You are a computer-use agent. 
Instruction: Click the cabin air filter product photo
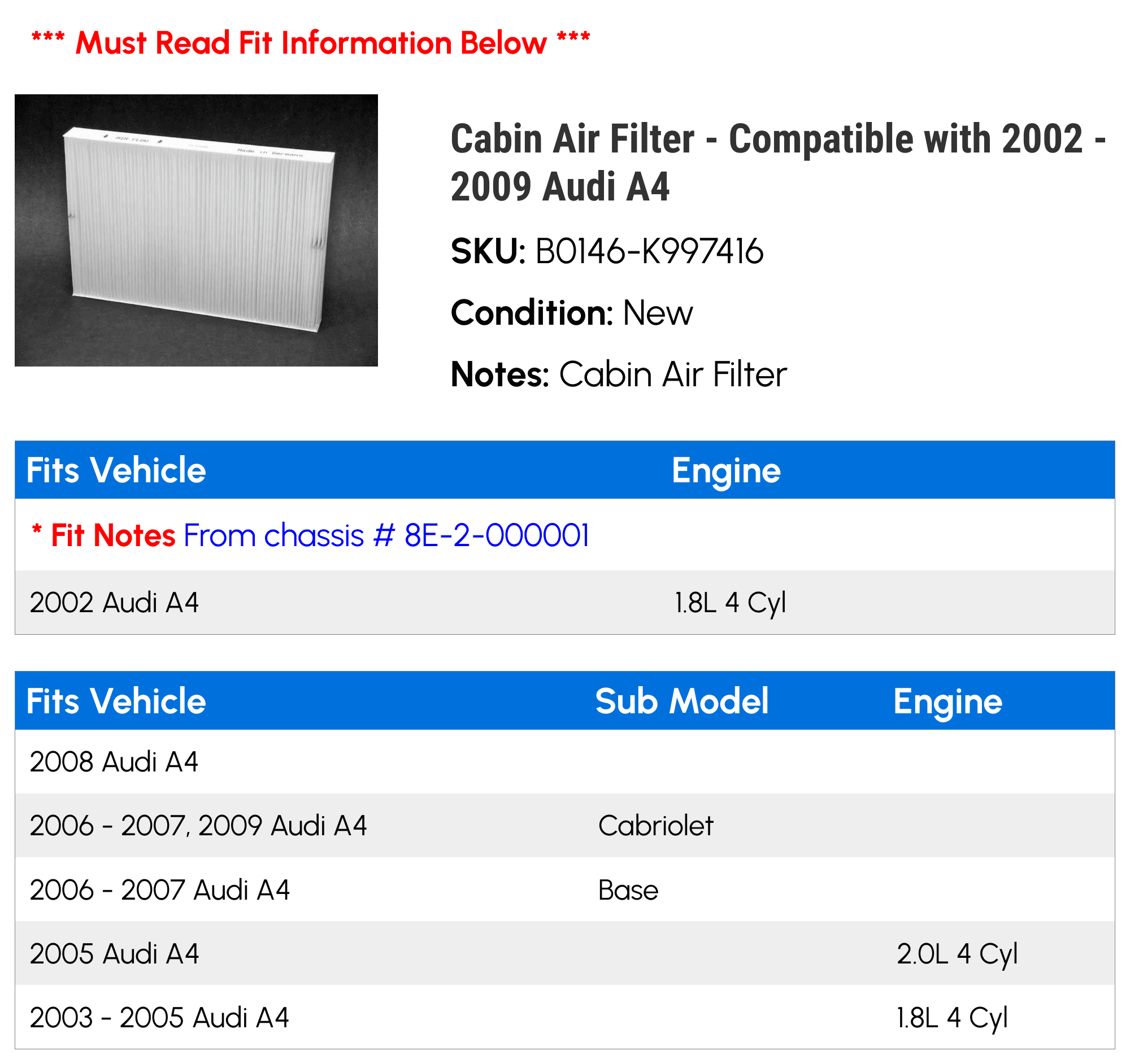coord(196,230)
